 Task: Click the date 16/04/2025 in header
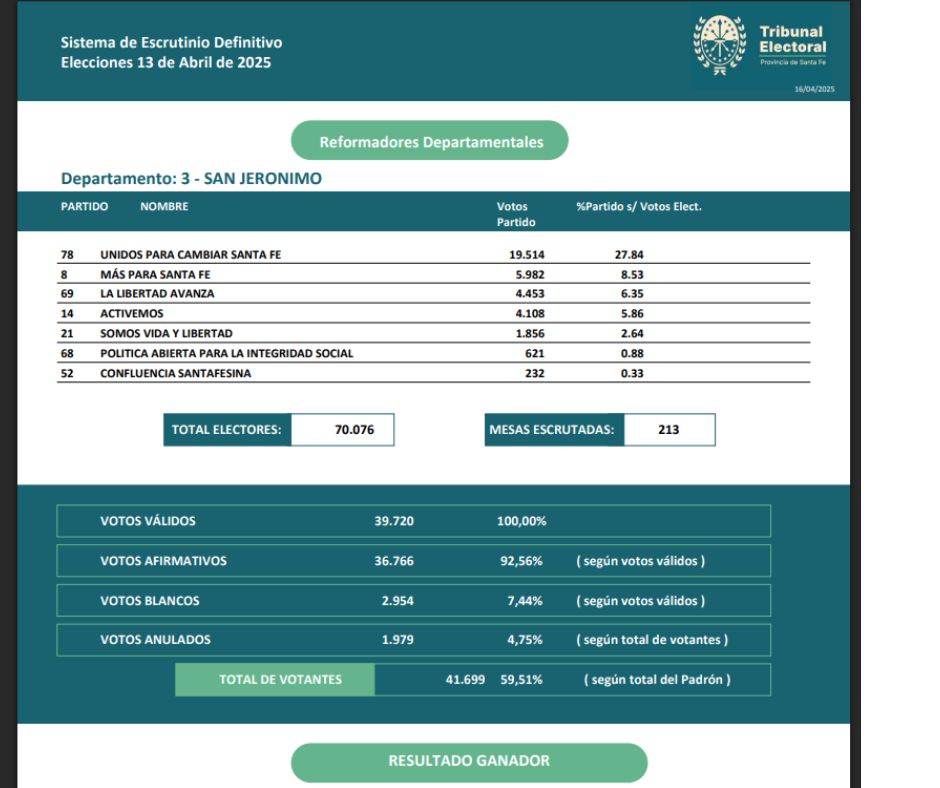pos(813,89)
